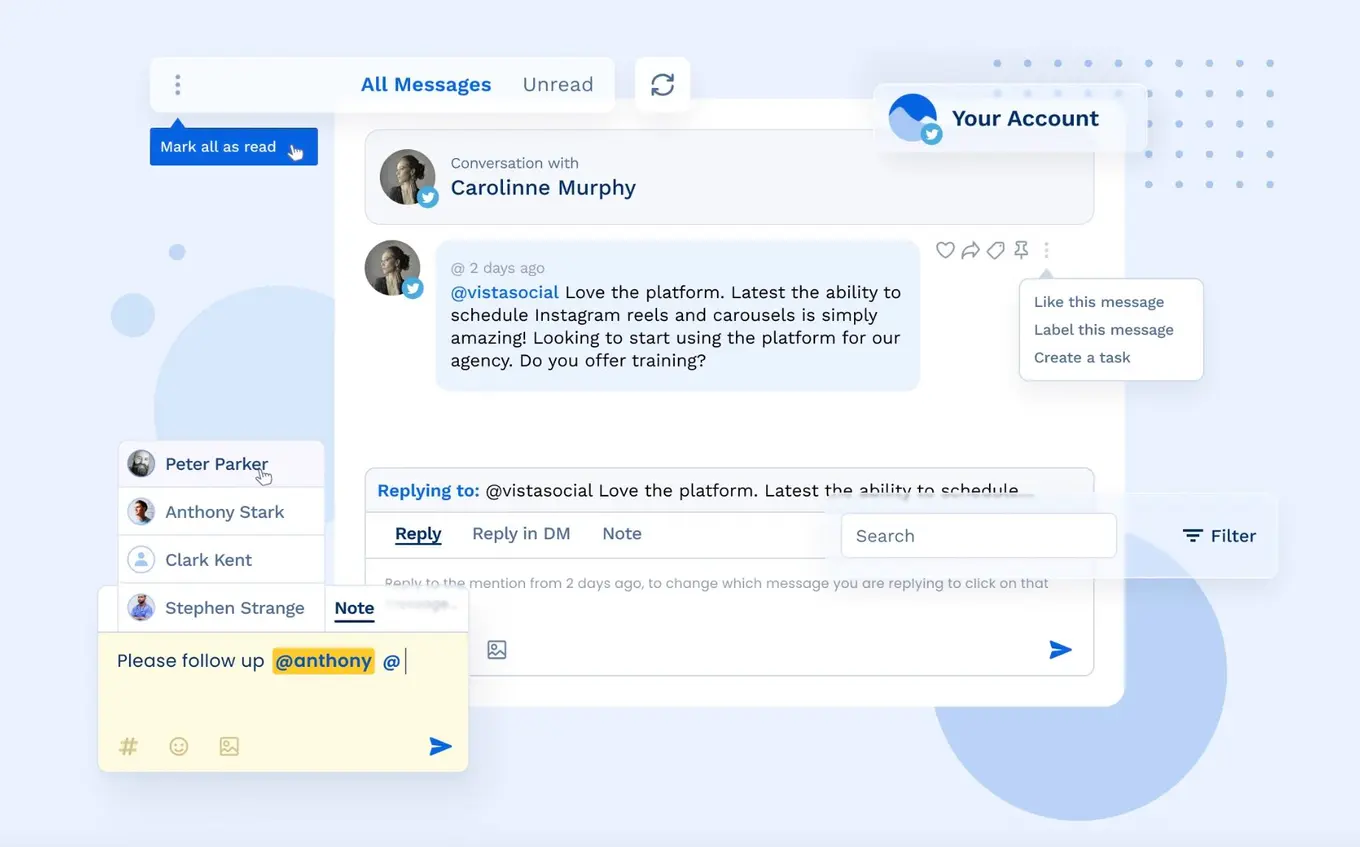Click image attachment icon in reply box

497,650
